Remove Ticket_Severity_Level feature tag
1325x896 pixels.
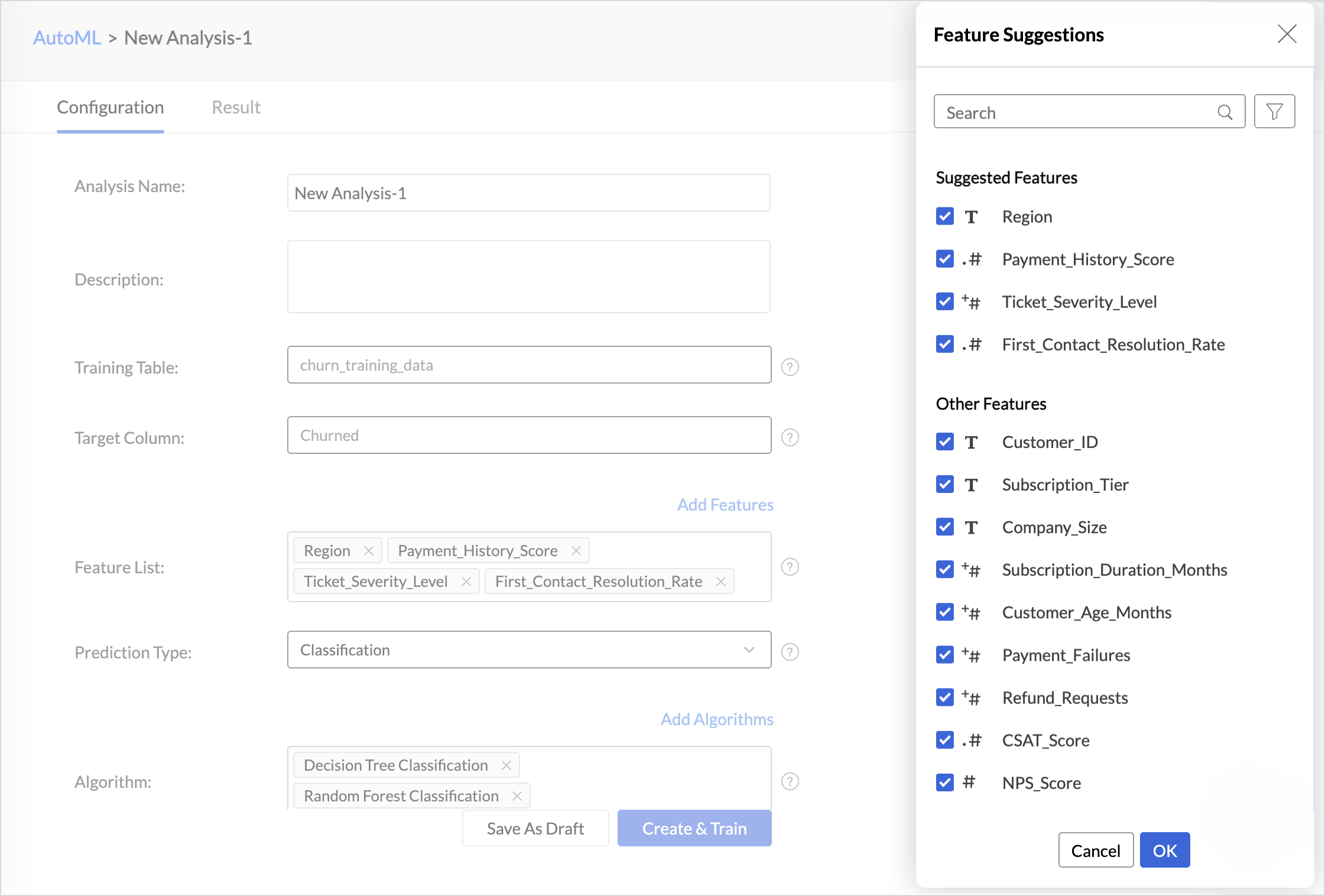point(466,582)
